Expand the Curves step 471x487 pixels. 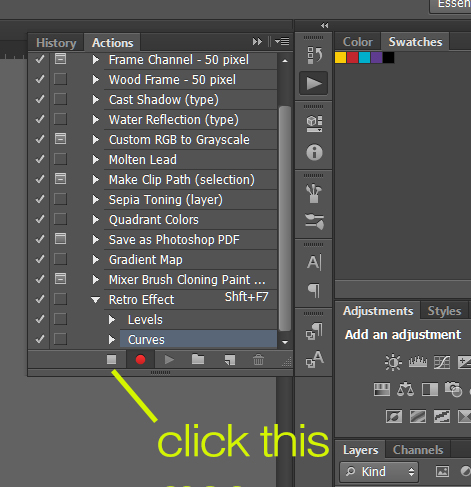click(x=112, y=339)
